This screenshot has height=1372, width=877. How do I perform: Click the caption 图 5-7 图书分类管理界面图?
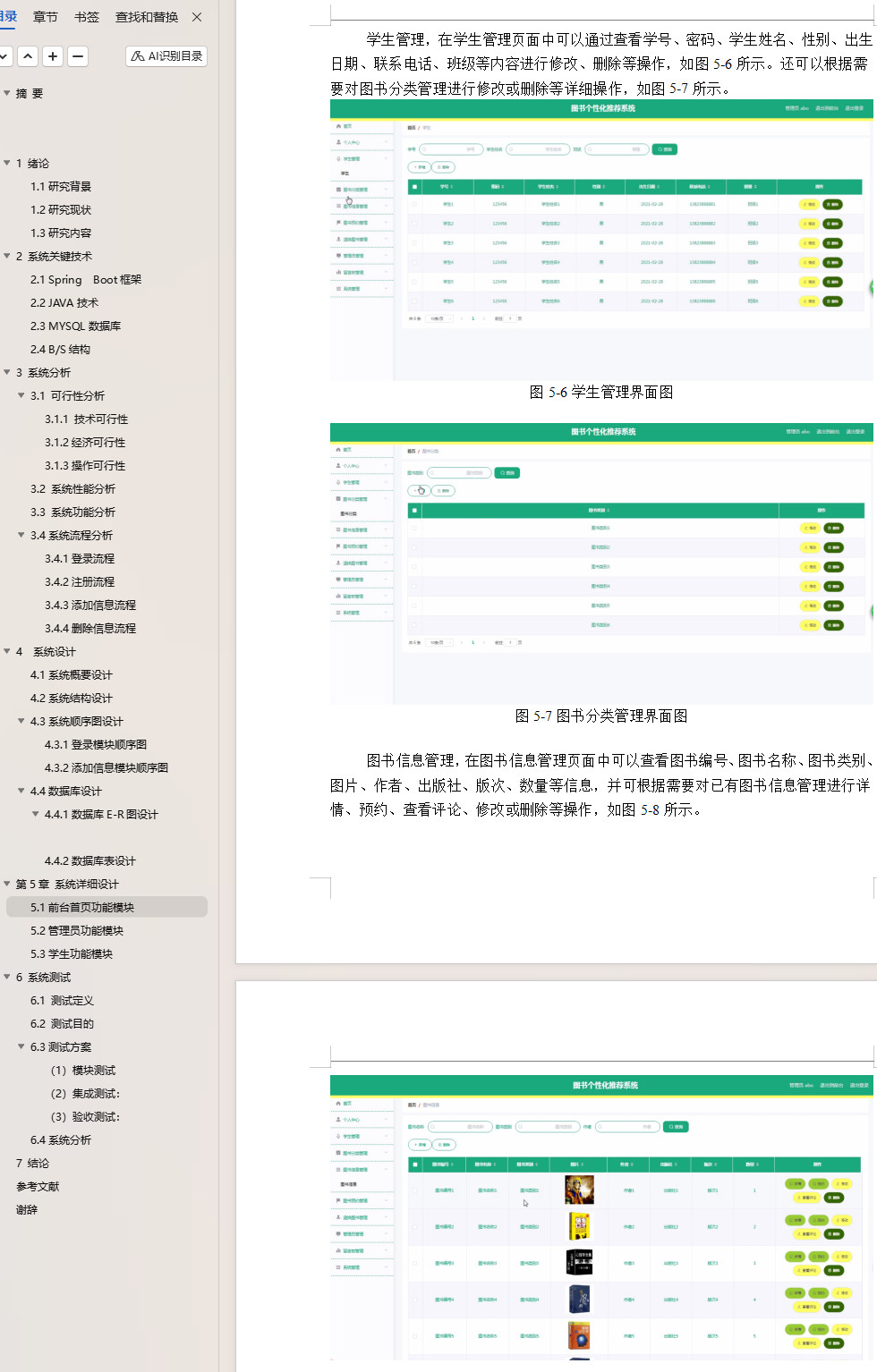pyautogui.click(x=601, y=716)
